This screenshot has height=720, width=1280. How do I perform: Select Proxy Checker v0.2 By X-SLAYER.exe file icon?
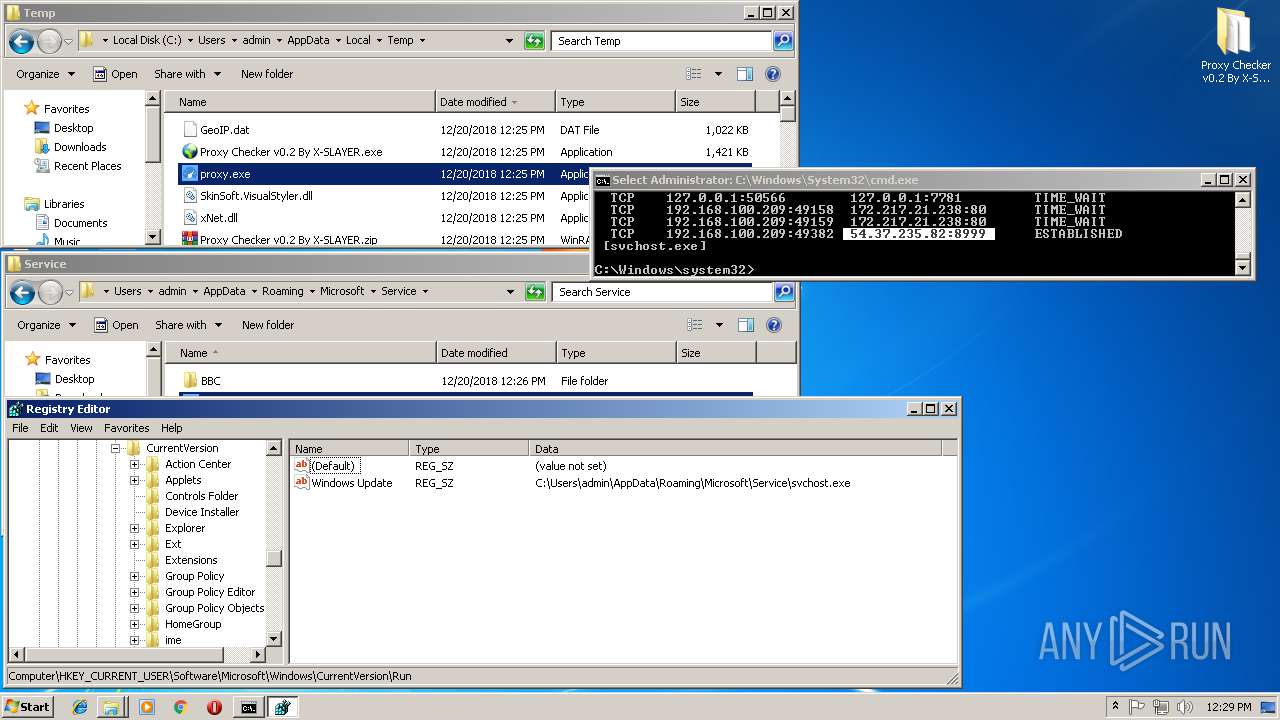click(190, 152)
